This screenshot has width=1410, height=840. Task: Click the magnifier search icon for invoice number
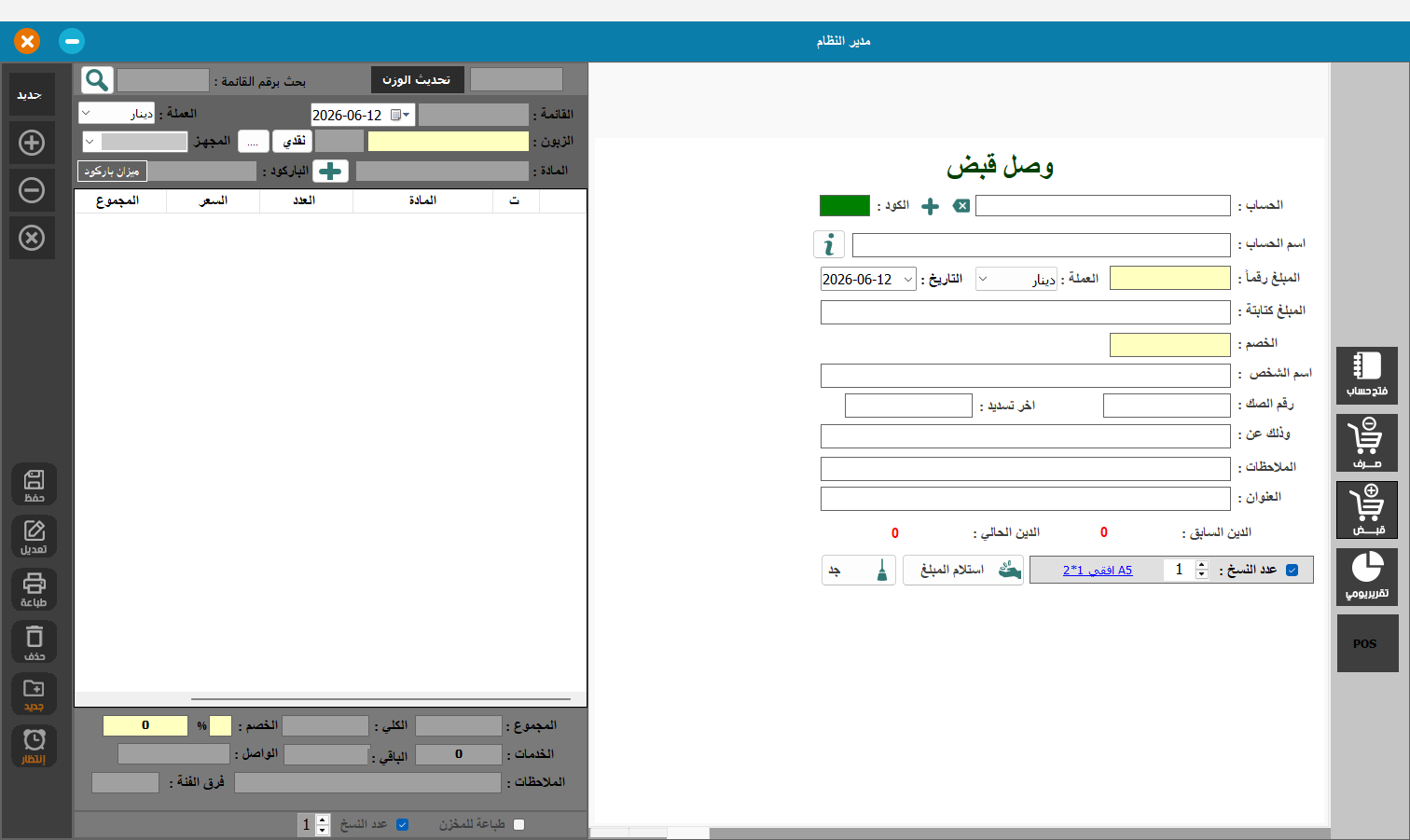(x=97, y=80)
